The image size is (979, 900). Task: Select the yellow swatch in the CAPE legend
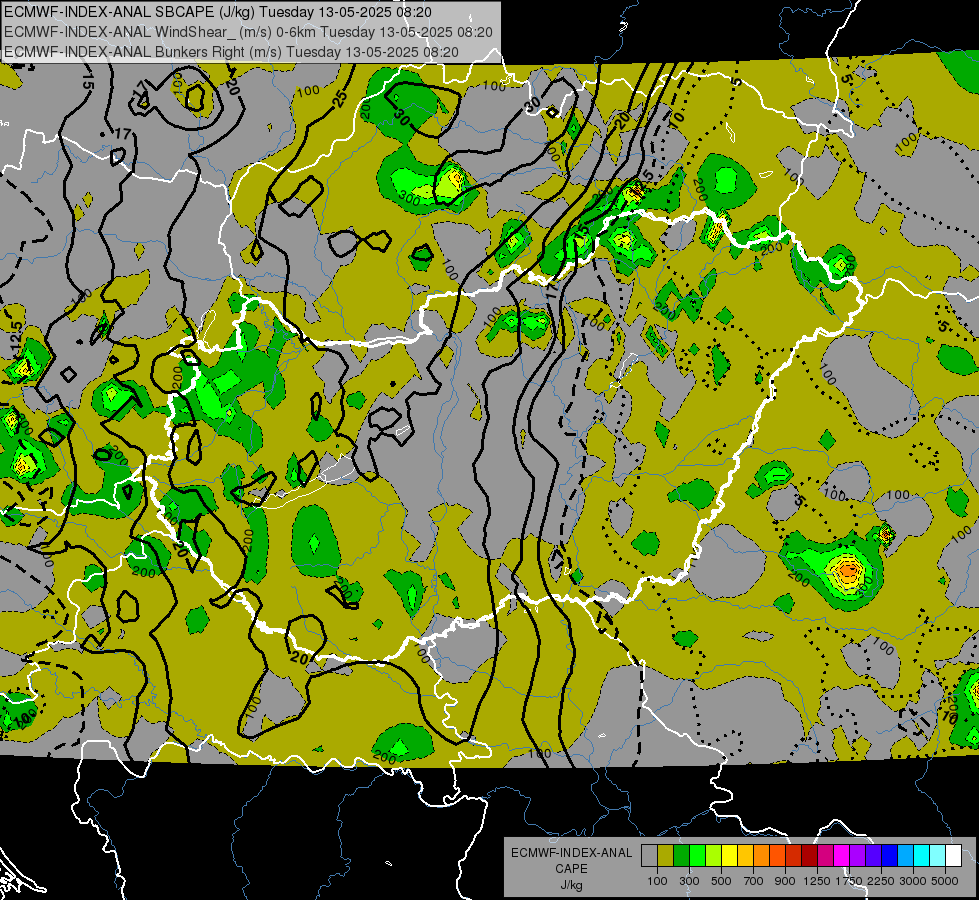(729, 856)
